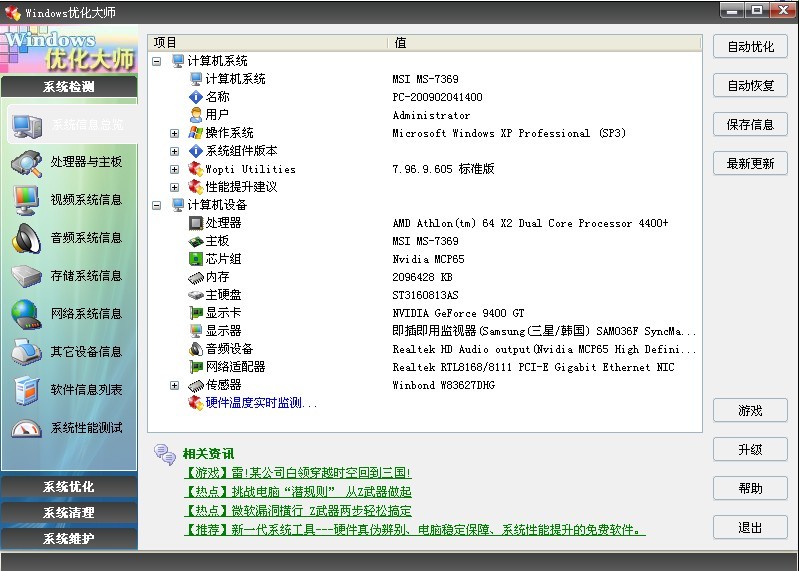Click the 游戏 button

click(x=750, y=411)
